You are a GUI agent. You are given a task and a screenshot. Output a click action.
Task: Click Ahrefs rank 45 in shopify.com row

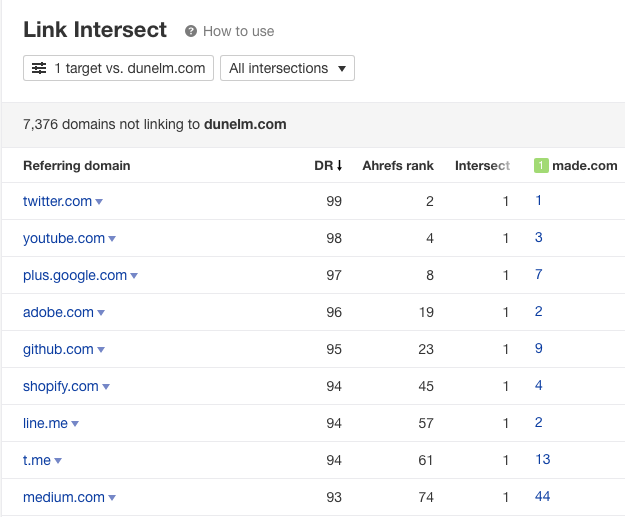[x=426, y=386]
